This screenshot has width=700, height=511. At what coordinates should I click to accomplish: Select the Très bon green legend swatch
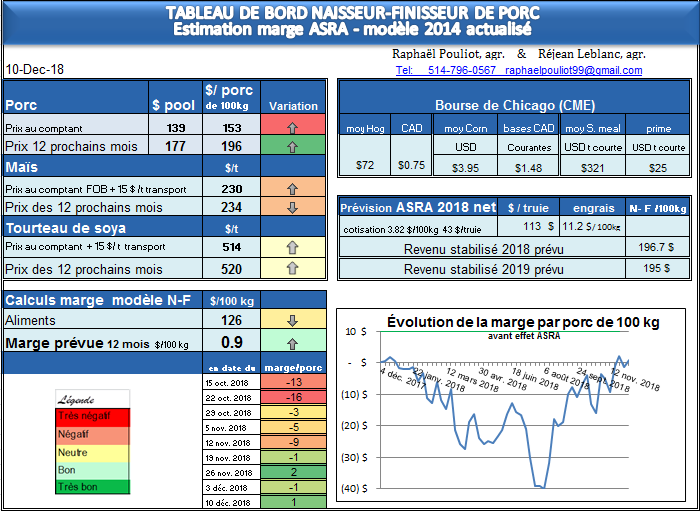91,487
